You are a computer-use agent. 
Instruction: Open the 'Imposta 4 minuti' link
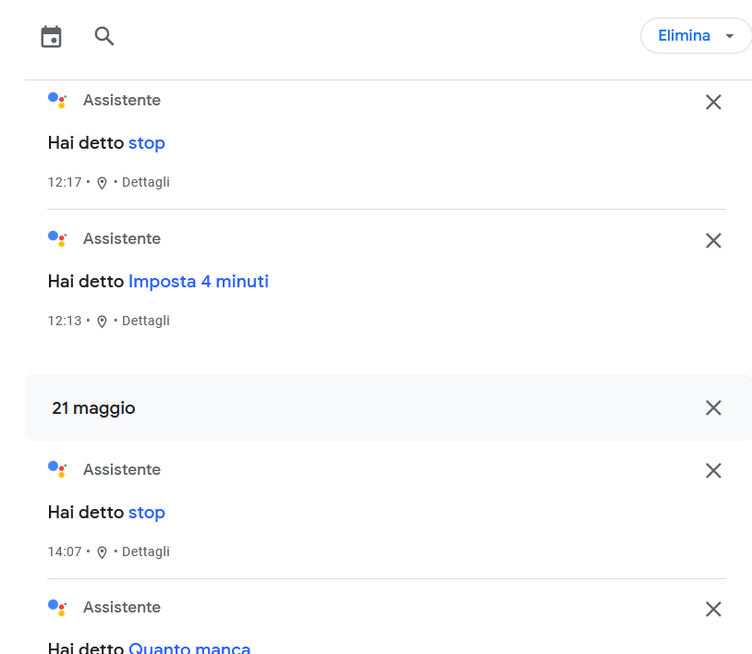click(199, 281)
